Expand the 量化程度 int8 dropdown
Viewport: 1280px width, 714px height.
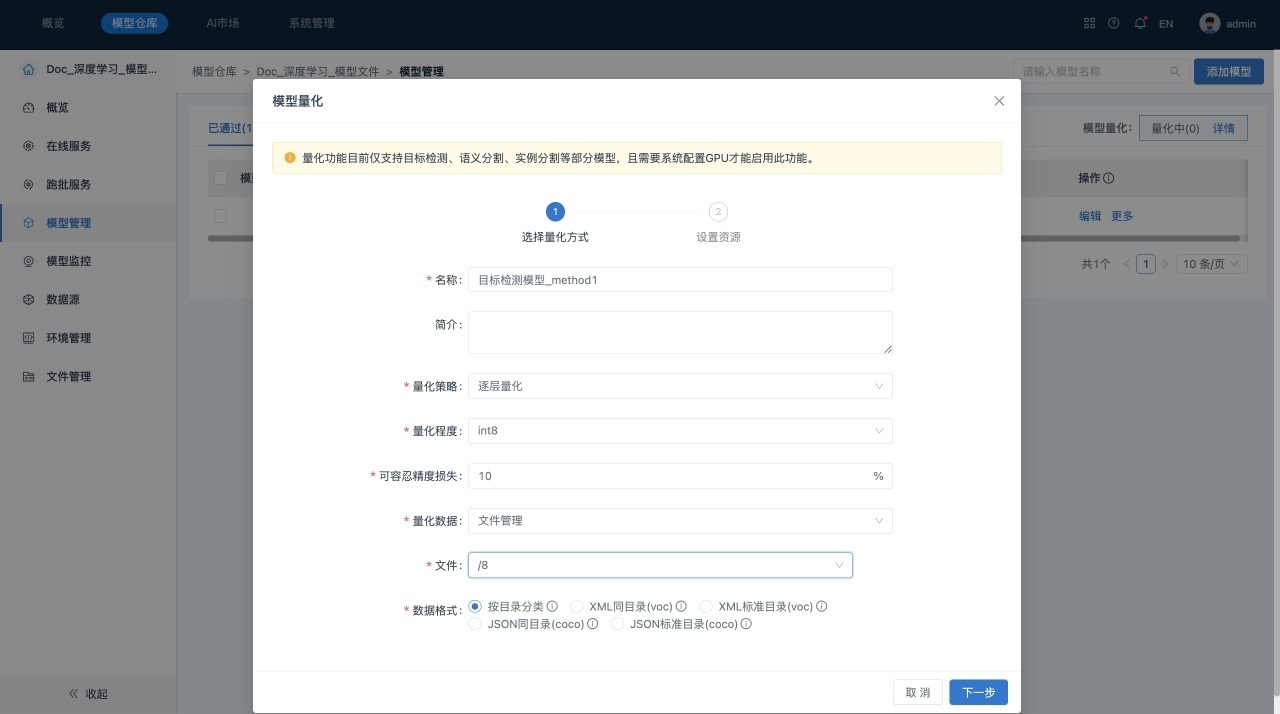(680, 431)
